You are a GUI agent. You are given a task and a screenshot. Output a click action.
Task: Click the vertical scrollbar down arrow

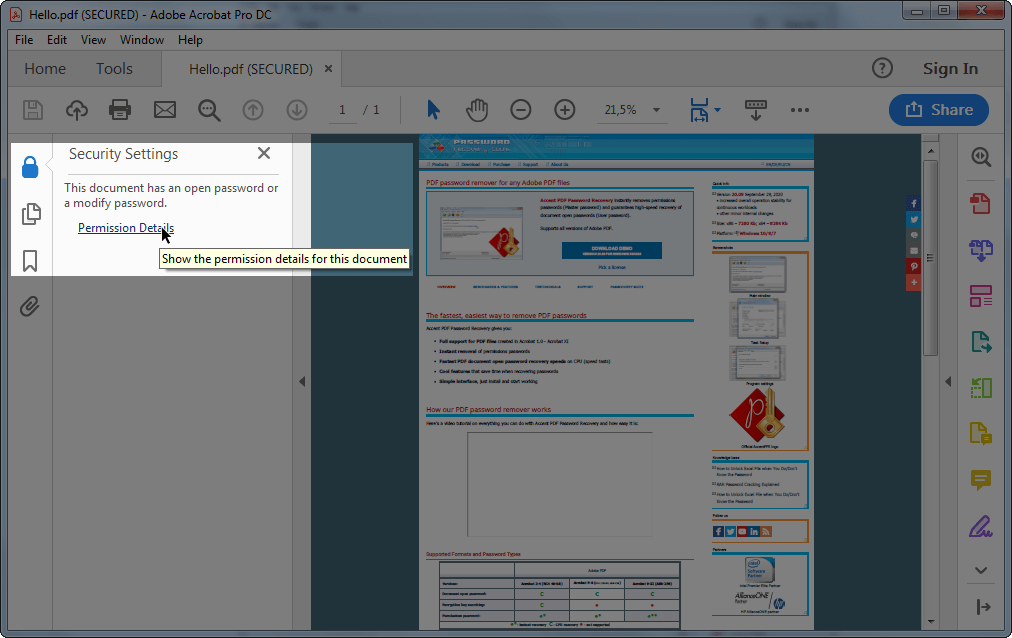coord(931,622)
